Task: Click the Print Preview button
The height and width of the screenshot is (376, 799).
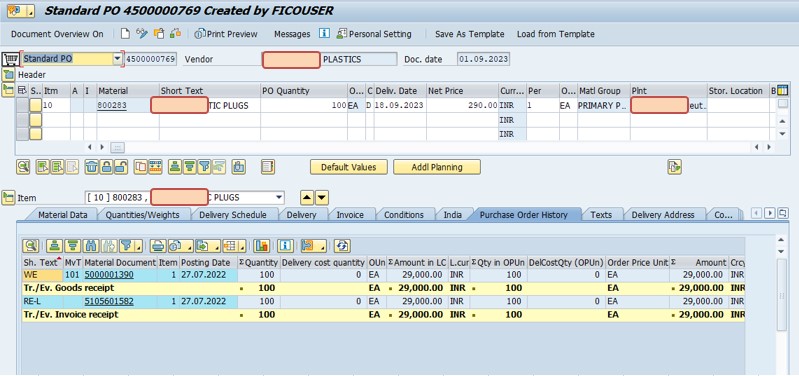Action: tap(226, 34)
